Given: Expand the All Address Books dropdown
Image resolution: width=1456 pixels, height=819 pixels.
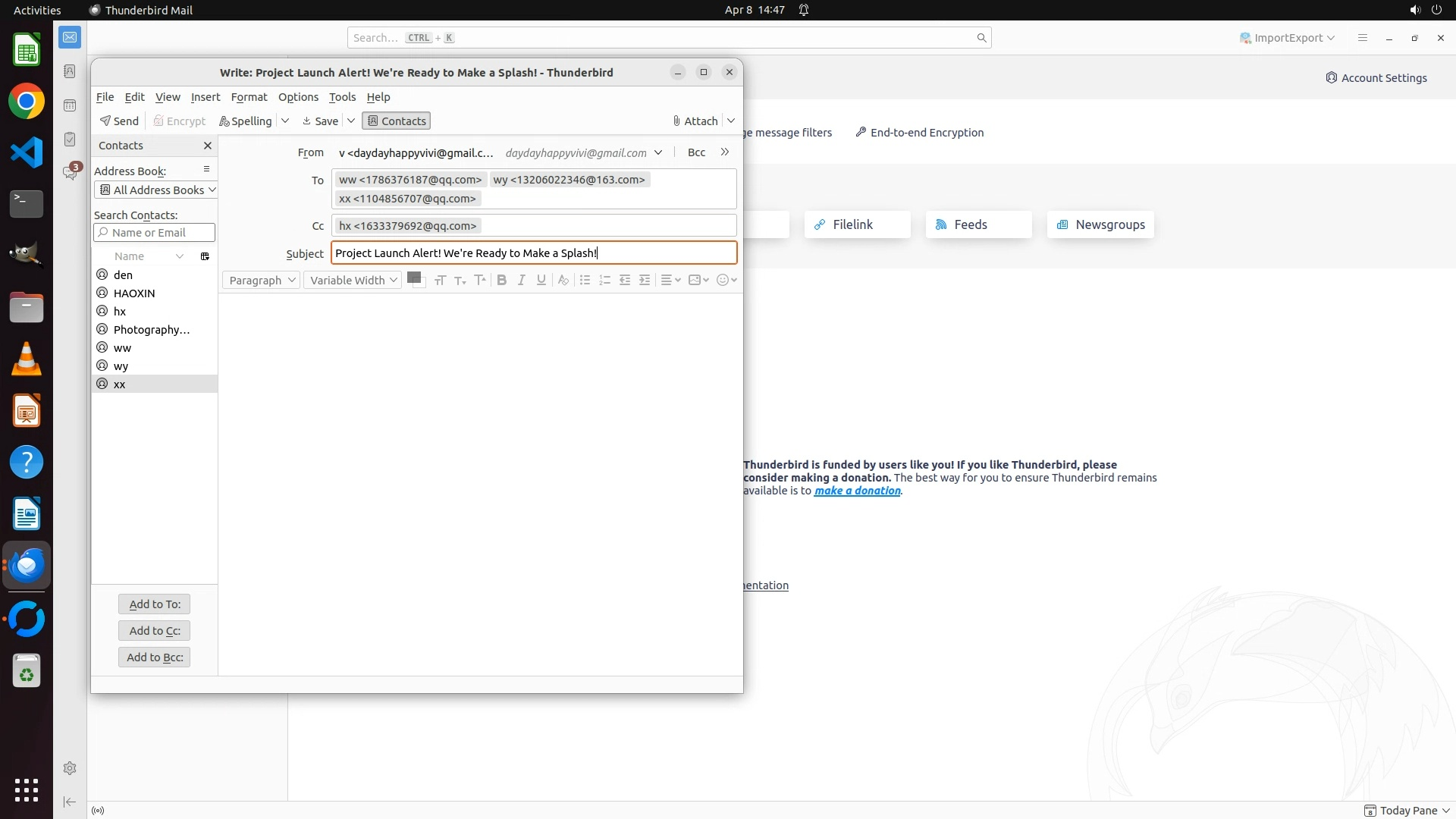Looking at the screenshot, I should [156, 190].
